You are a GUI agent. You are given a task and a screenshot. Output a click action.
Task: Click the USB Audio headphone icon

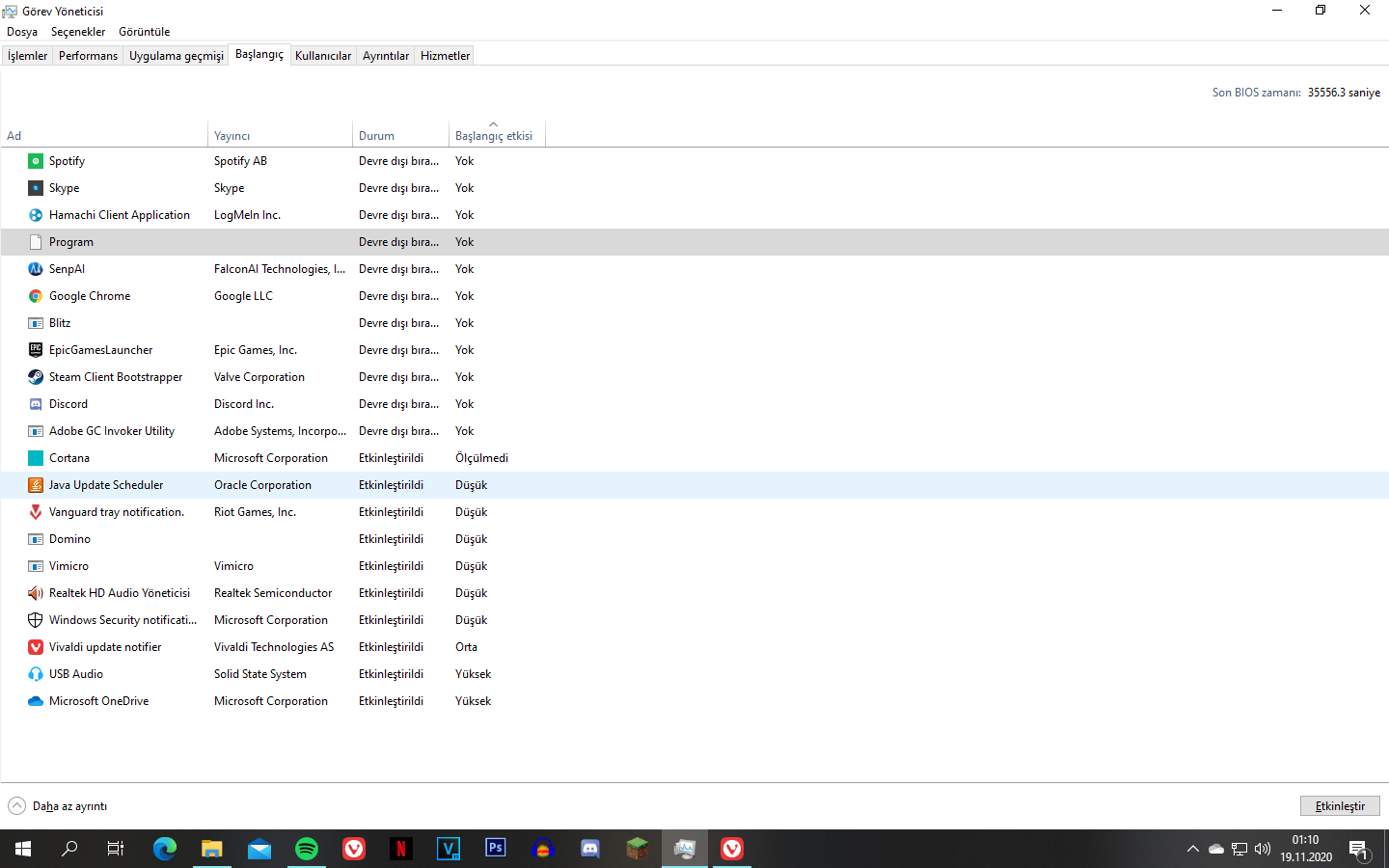click(x=36, y=674)
